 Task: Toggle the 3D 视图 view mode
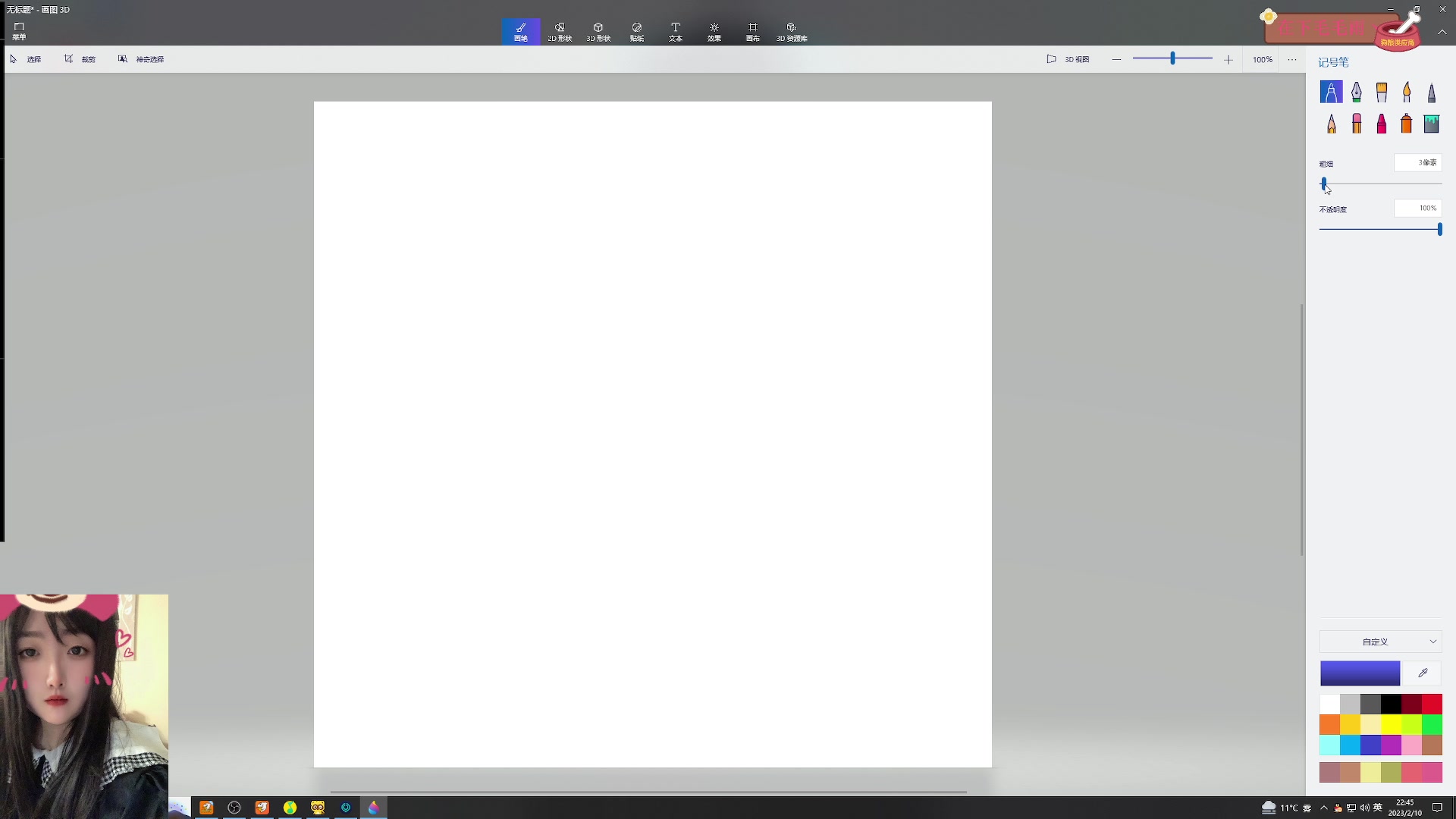(x=1068, y=59)
